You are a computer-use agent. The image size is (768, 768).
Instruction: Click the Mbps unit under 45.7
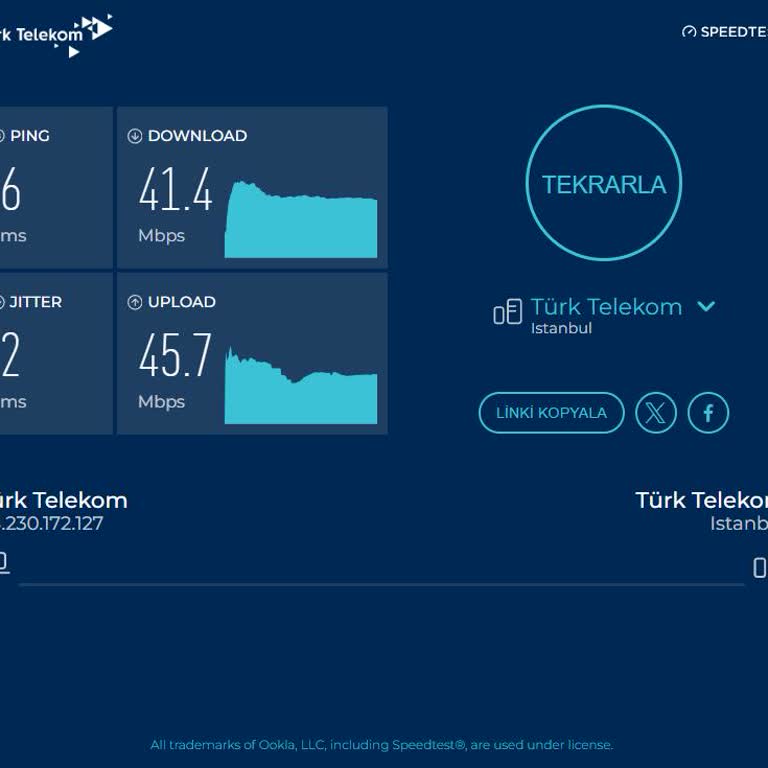pyautogui.click(x=162, y=402)
